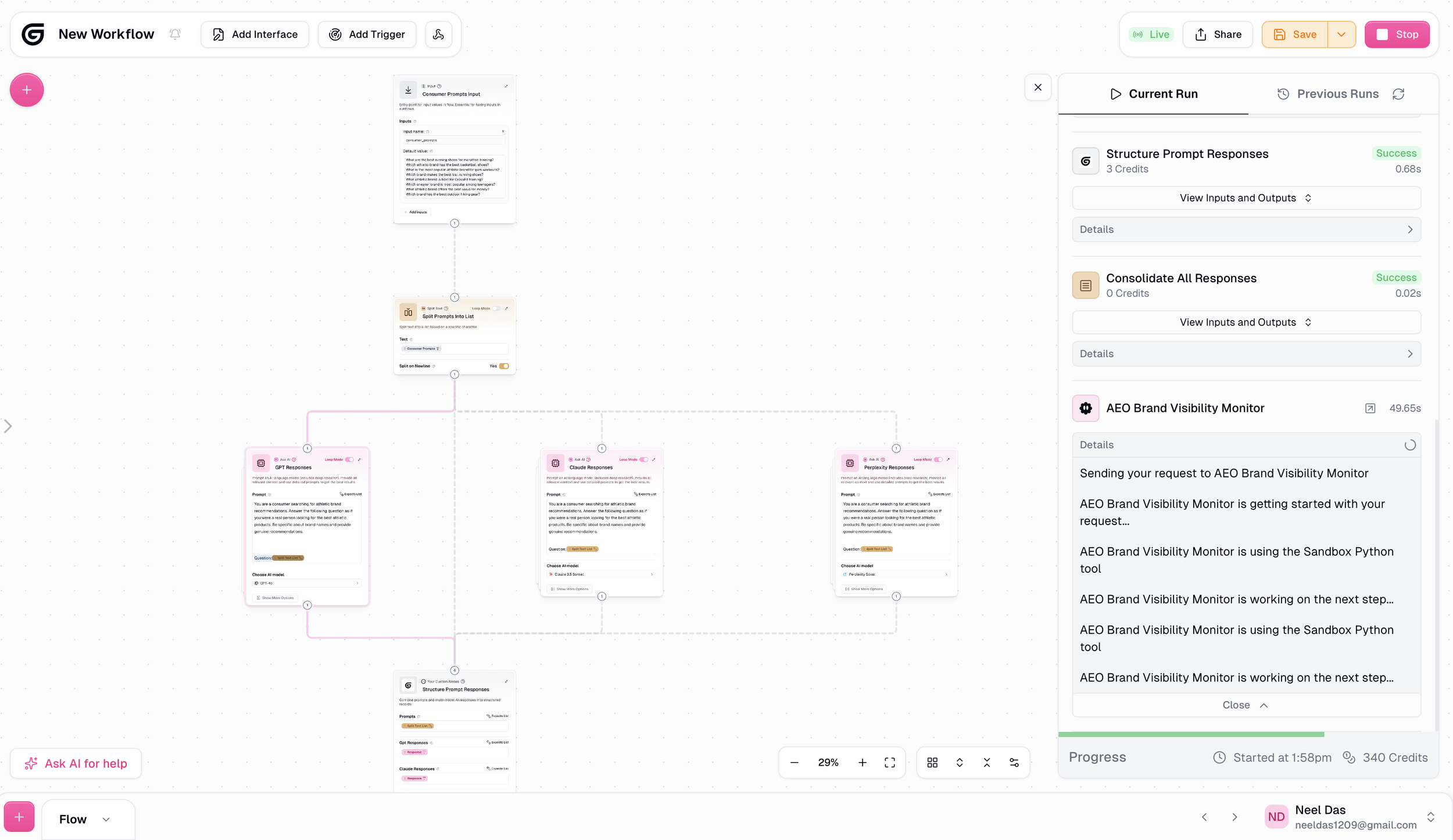This screenshot has height=840, width=1453.
Task: Toggle Loop Mode on GPT Responses node
Action: tap(349, 460)
